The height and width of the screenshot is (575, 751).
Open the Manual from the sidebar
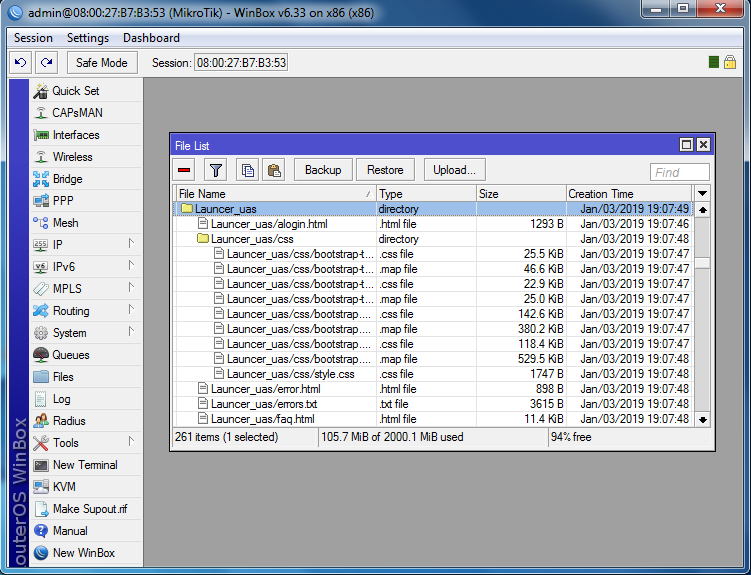pyautogui.click(x=87, y=531)
